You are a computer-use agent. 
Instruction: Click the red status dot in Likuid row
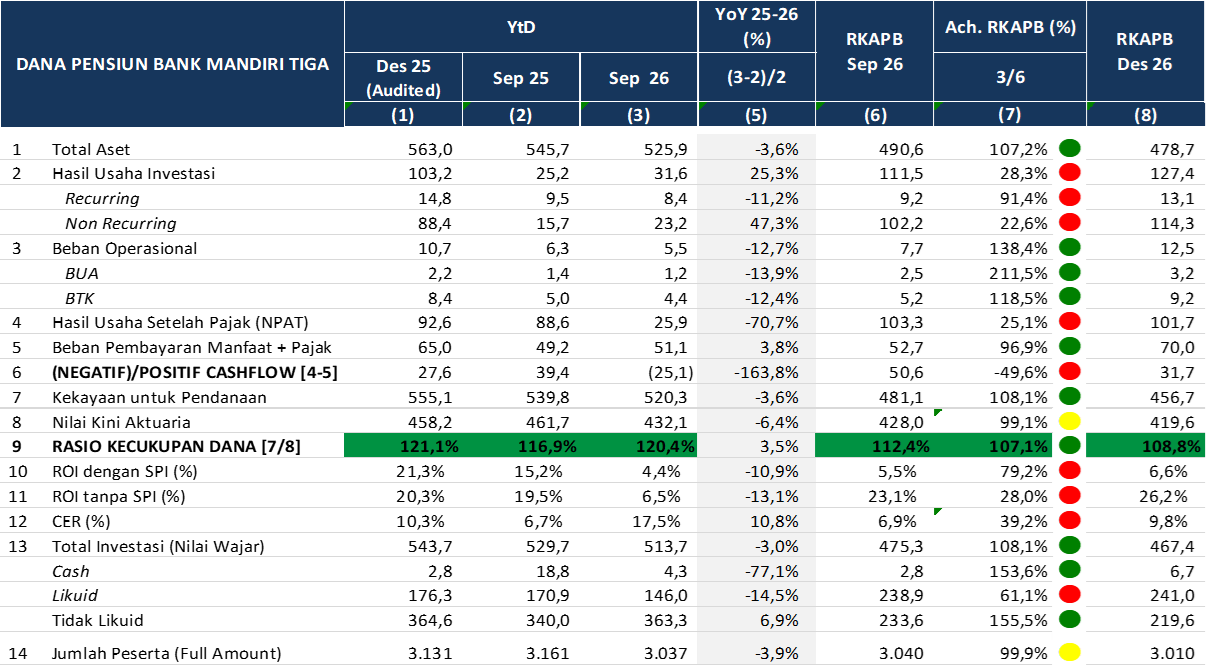1069,595
